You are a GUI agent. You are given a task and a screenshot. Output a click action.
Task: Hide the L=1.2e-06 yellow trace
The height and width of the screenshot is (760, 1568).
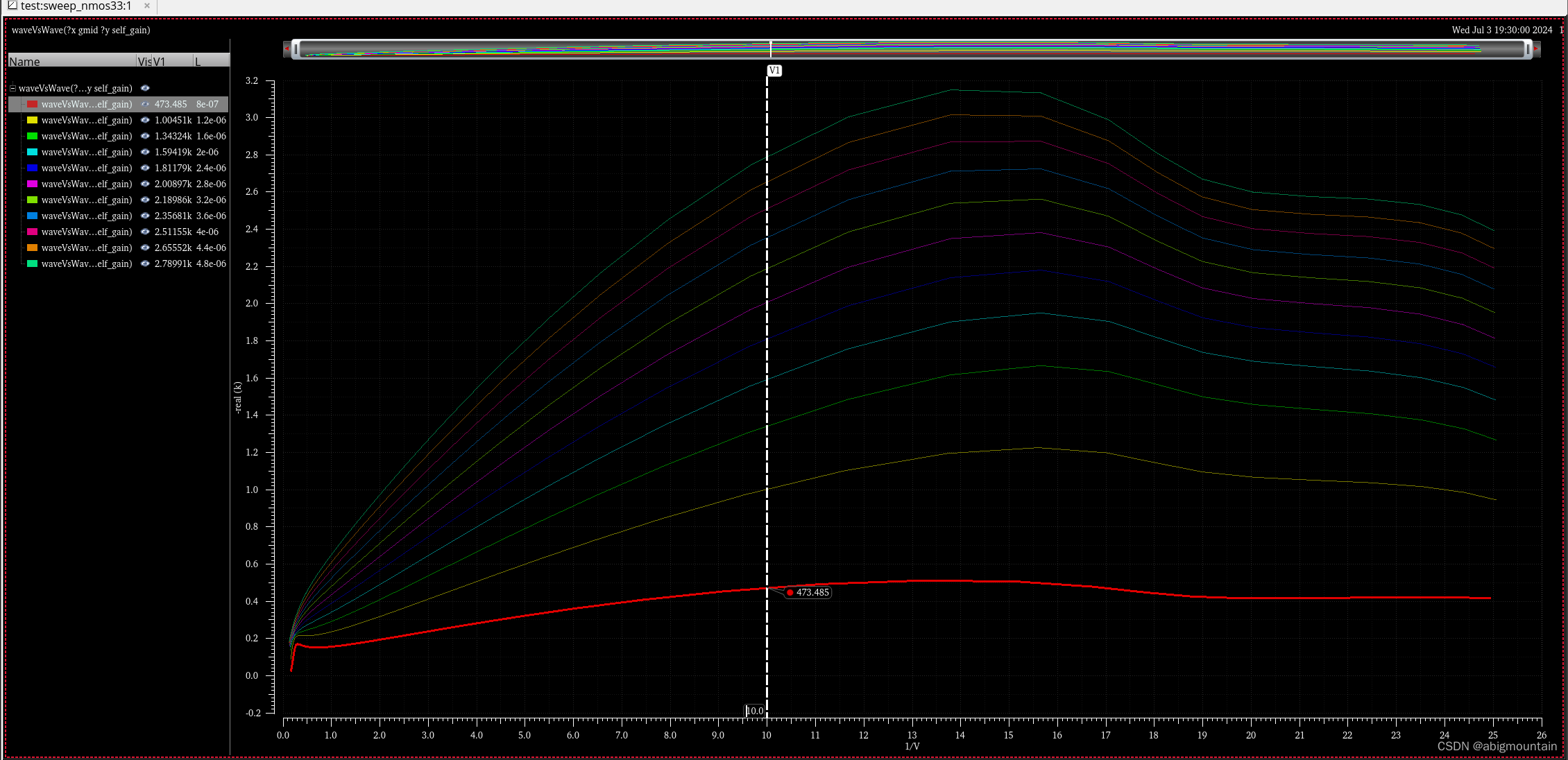(145, 120)
